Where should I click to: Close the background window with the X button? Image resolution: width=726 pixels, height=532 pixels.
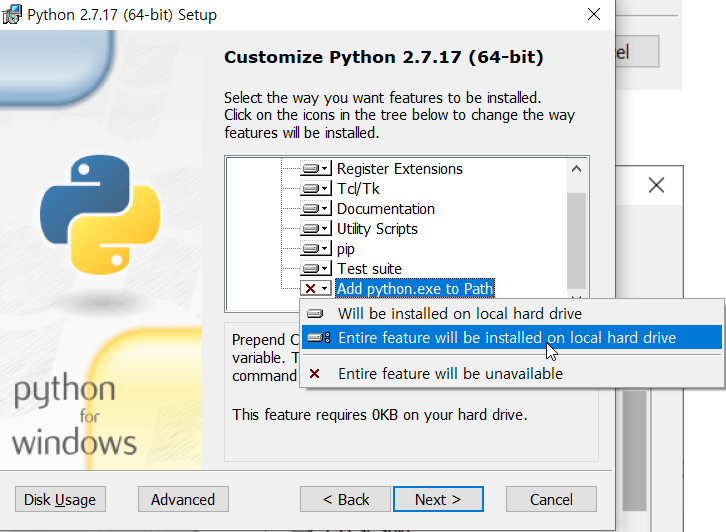pyautogui.click(x=656, y=185)
